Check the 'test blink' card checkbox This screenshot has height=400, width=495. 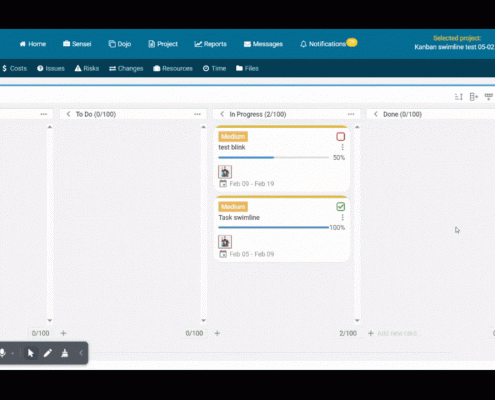pos(340,137)
